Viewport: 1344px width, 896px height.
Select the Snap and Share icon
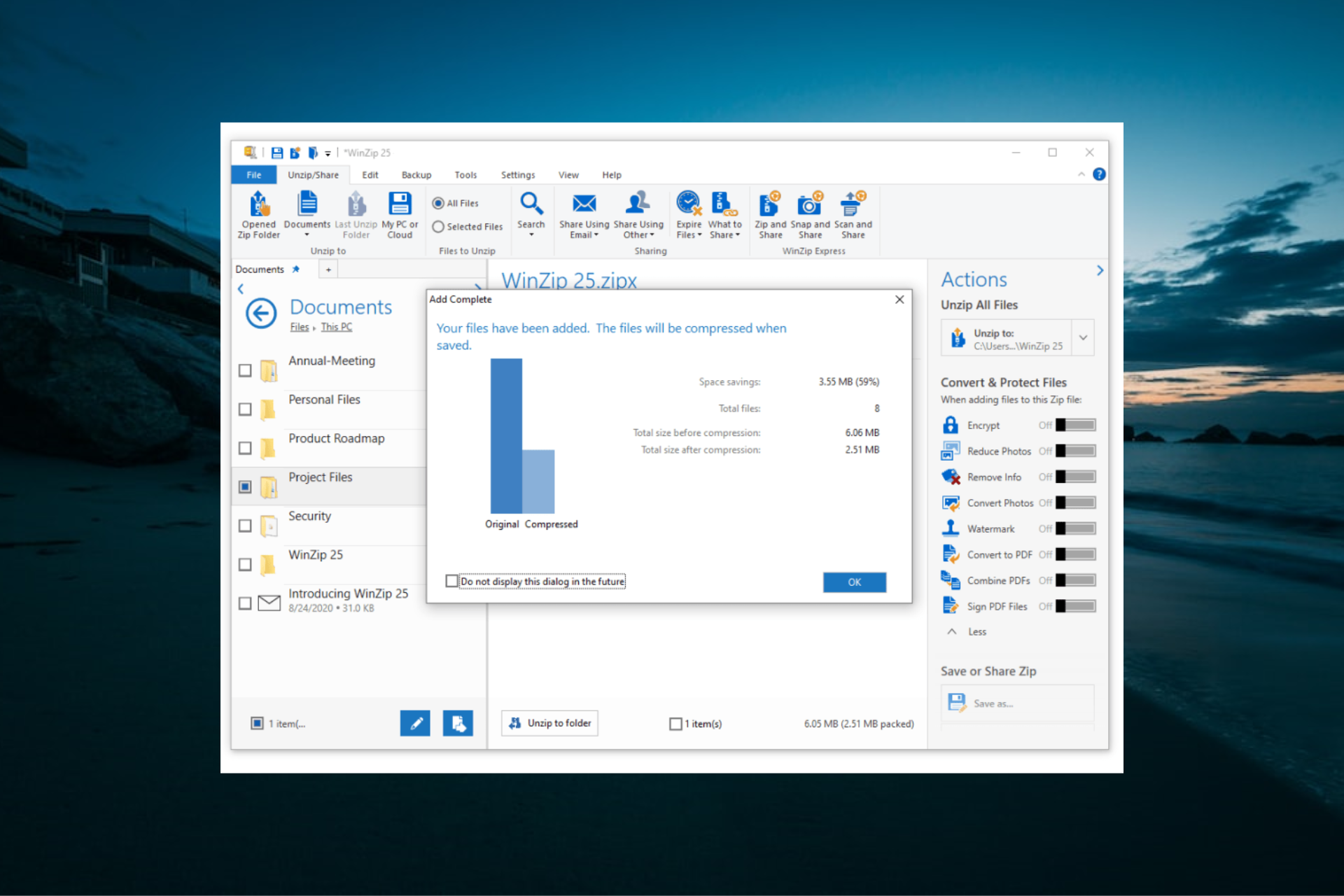[x=810, y=213]
